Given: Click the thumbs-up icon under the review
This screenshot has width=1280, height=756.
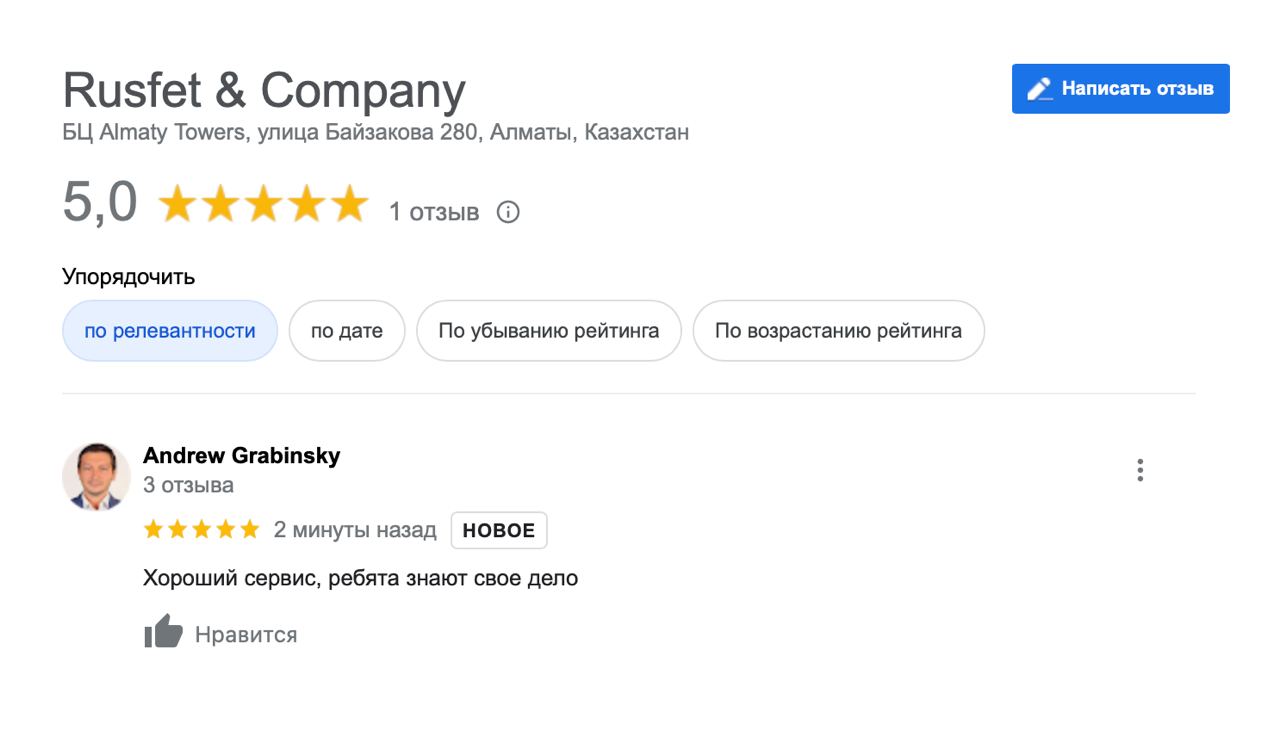Looking at the screenshot, I should pyautogui.click(x=163, y=633).
